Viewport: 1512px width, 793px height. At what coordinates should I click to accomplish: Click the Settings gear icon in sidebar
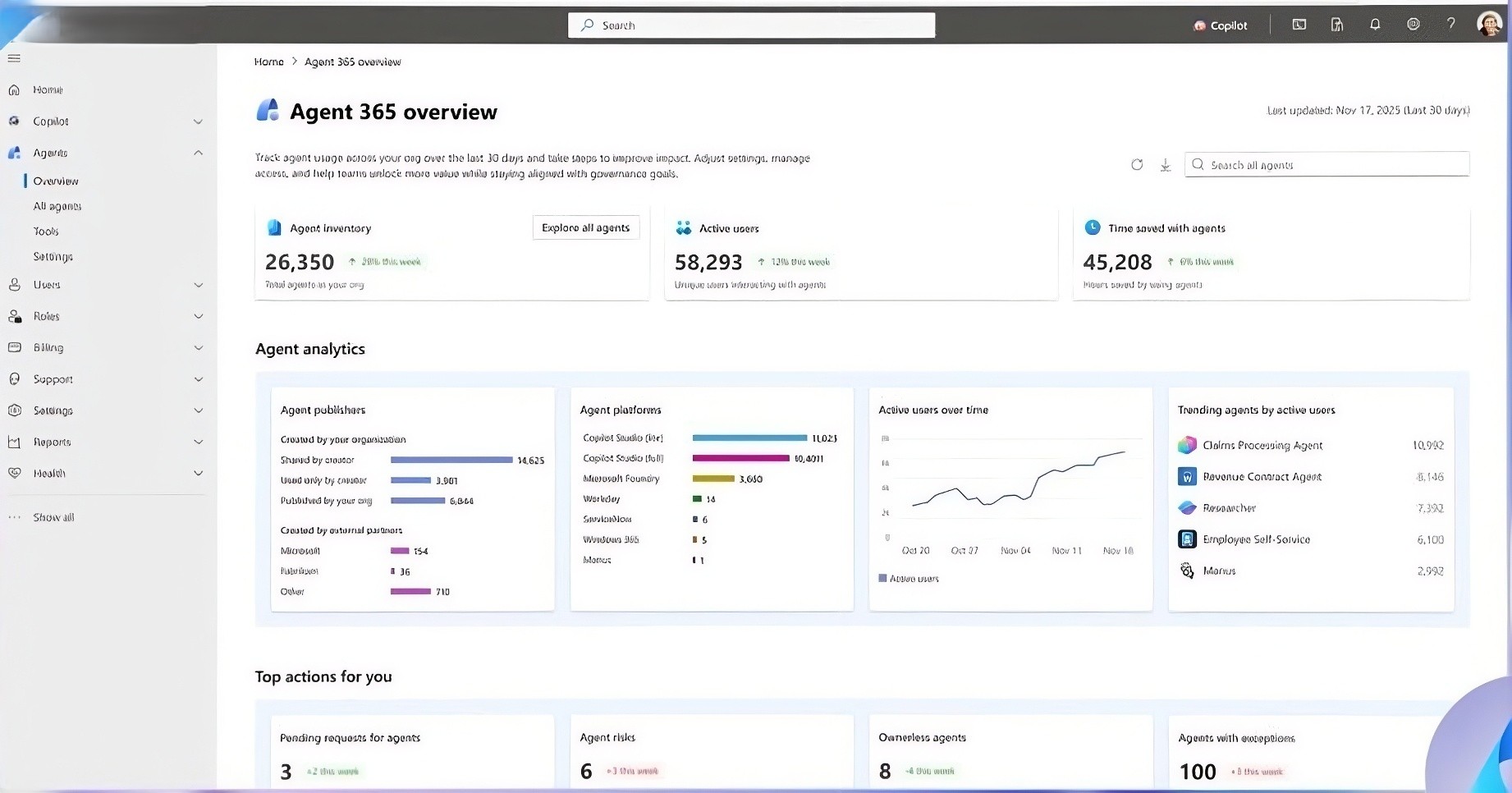pos(14,410)
